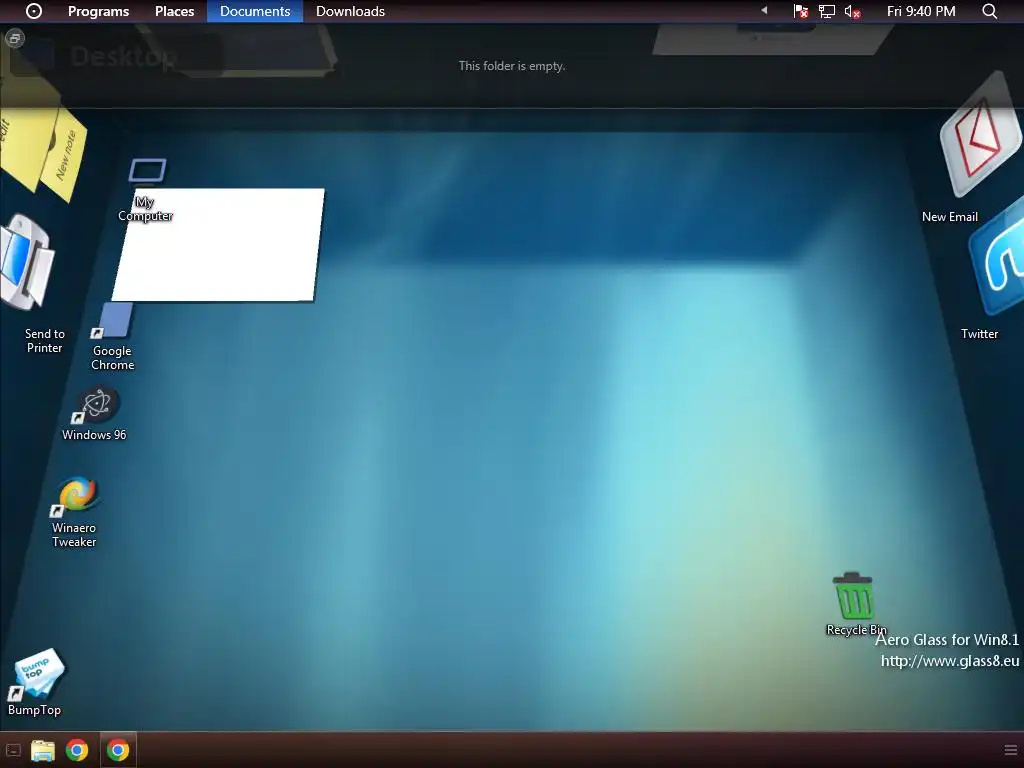Open the Action Center flag icon
Viewport: 1024px width, 768px height.
[x=801, y=11]
